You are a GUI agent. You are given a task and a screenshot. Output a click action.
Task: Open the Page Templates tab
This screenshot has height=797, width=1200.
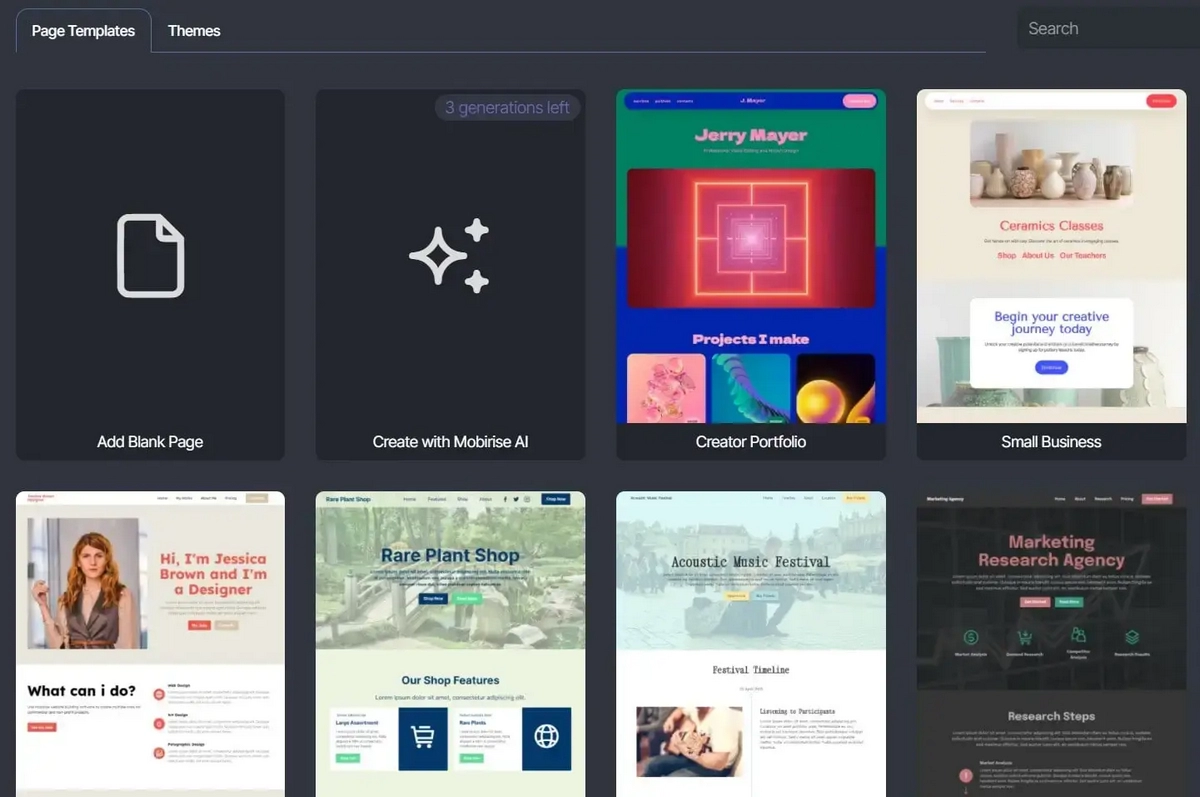pyautogui.click(x=83, y=31)
